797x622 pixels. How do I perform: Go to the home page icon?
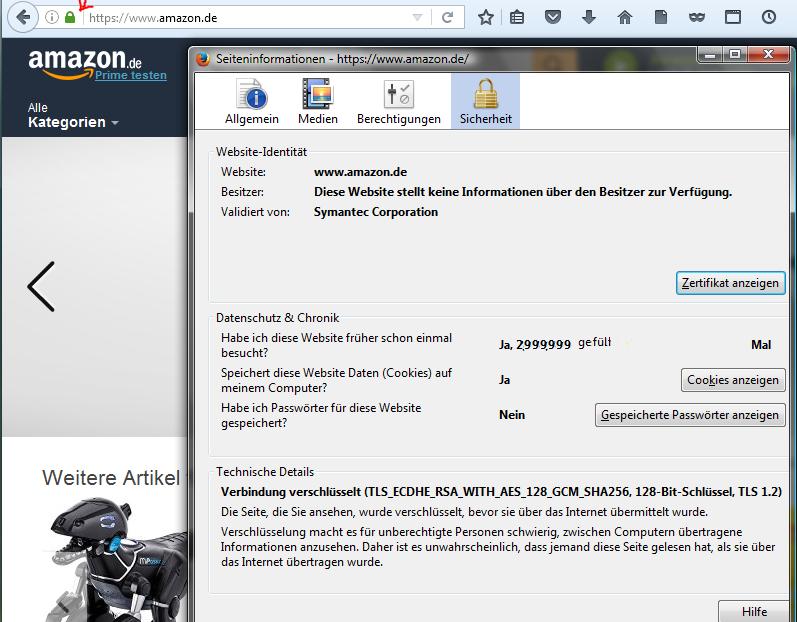(625, 18)
